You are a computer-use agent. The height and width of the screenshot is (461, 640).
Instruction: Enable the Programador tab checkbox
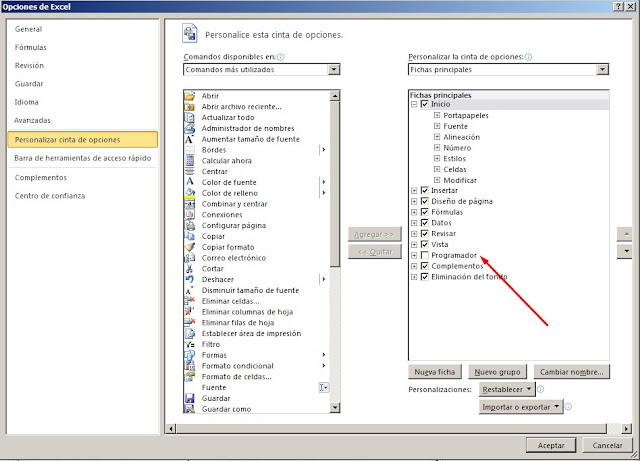point(424,255)
